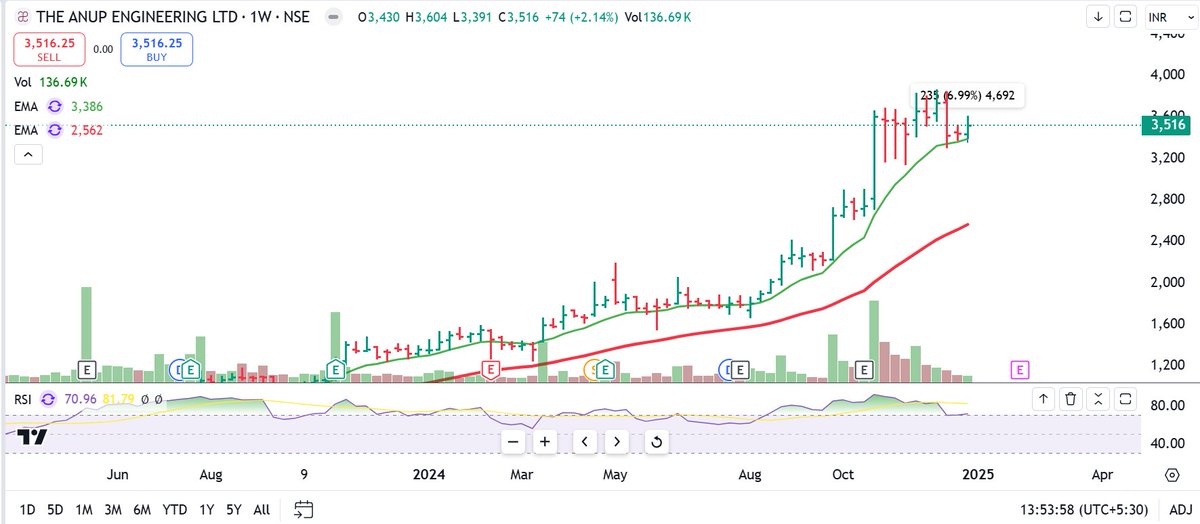Screen dimensions: 1200x524
Task: Click the refresh icon beside RSI legend
Action: pyautogui.click(x=47, y=399)
